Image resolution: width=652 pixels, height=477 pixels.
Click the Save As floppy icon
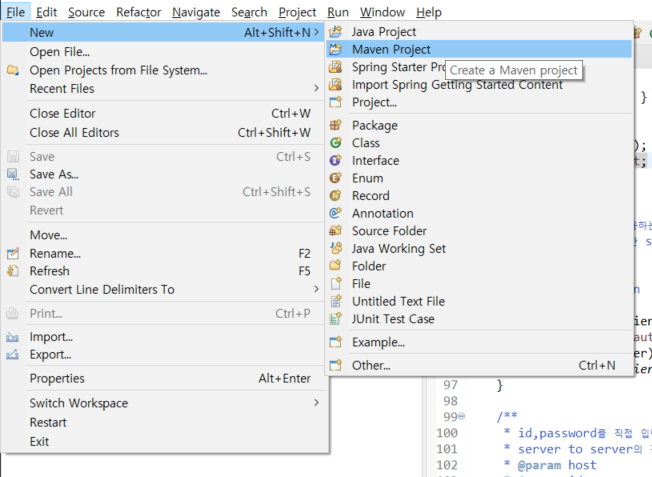[x=13, y=174]
